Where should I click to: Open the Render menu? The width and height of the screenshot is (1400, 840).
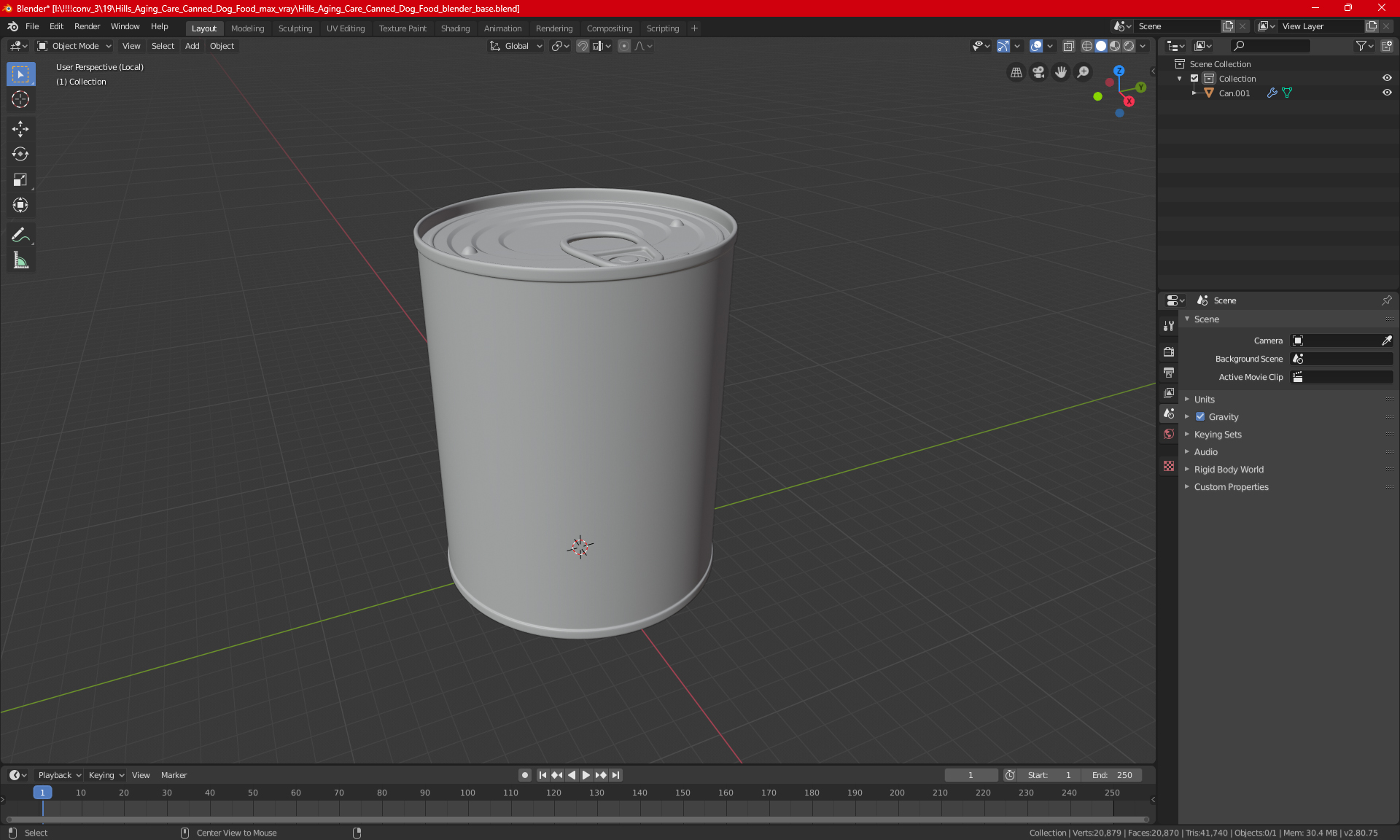click(87, 26)
